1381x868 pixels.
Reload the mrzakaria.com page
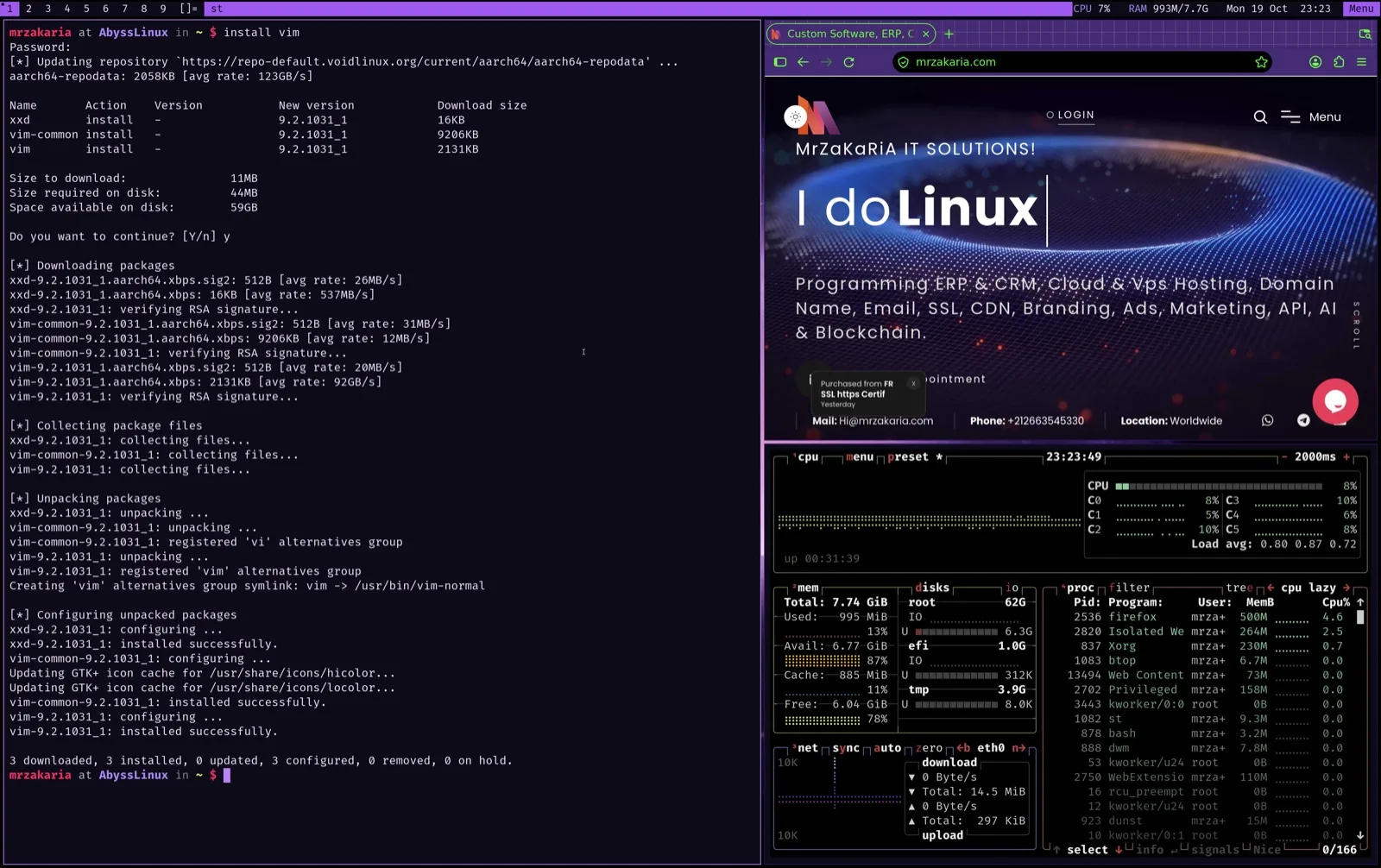pyautogui.click(x=848, y=62)
